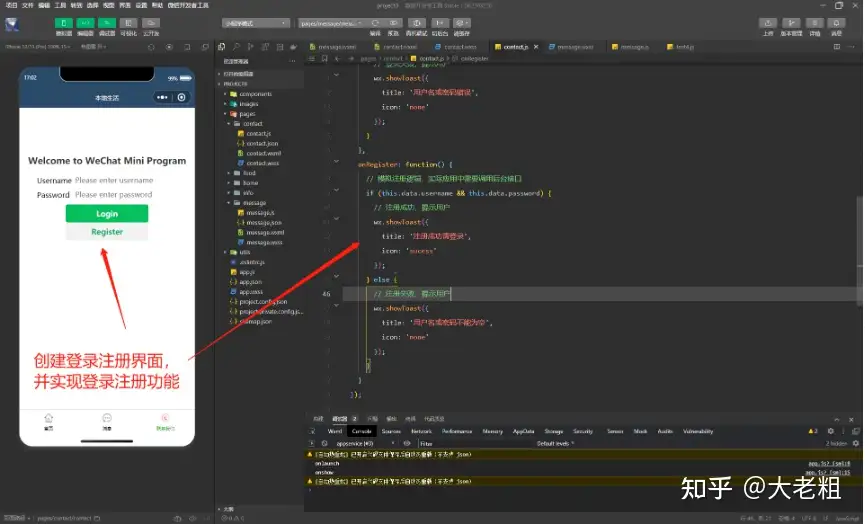The image size is (865, 524).
Task: Toggle the Editor panel button
Action: tap(85, 23)
